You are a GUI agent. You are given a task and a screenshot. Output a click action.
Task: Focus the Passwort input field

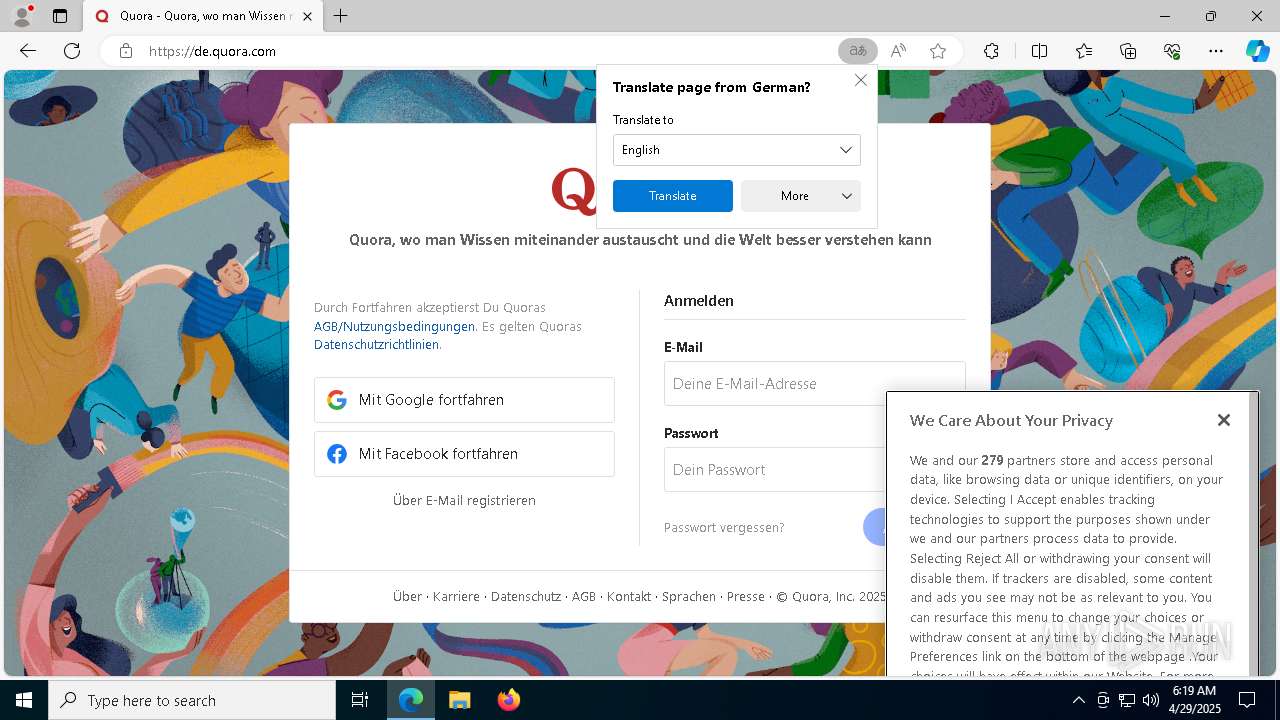click(775, 470)
